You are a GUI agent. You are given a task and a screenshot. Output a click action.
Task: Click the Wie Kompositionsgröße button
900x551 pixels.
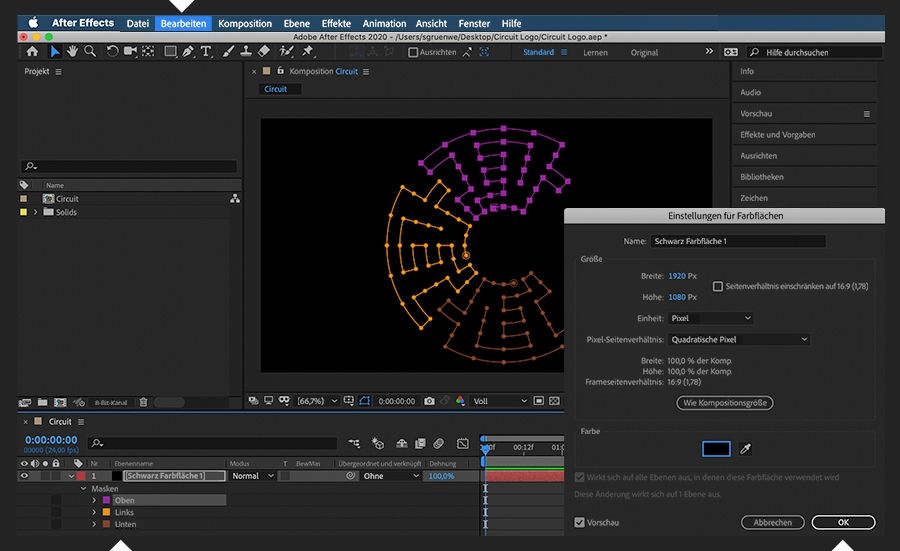[x=725, y=403]
